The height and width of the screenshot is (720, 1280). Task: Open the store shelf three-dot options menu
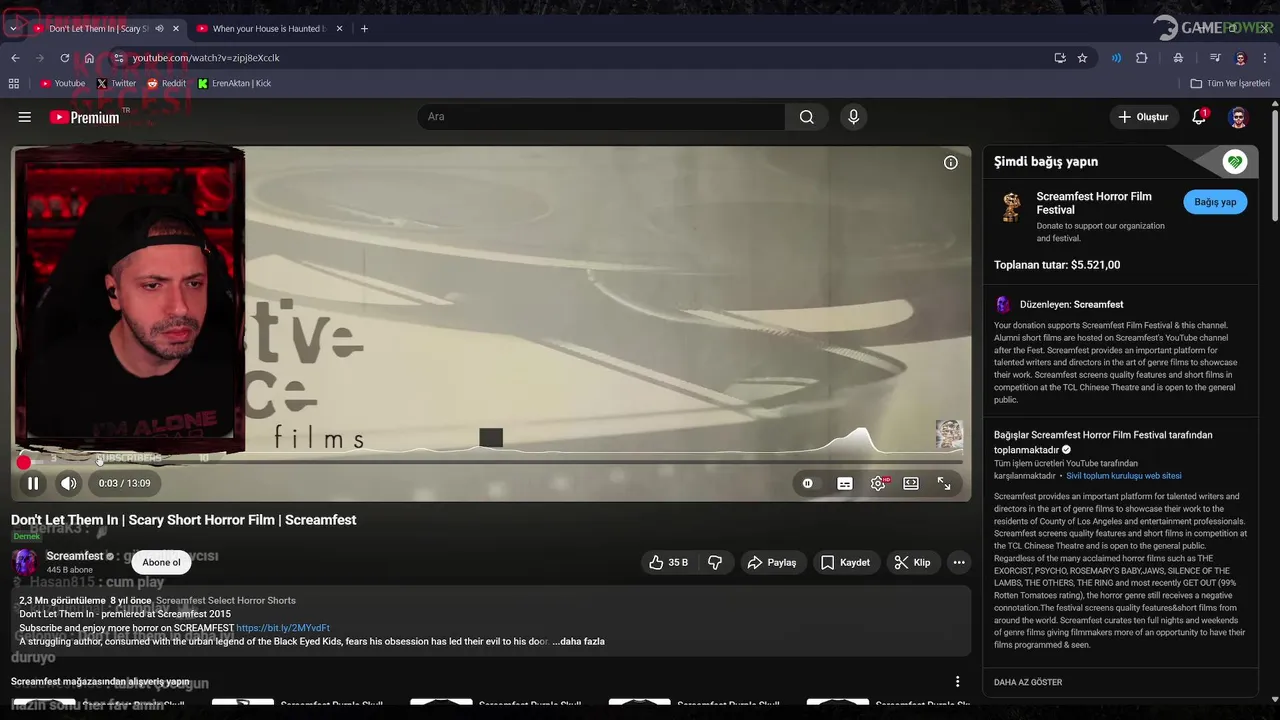tap(957, 682)
